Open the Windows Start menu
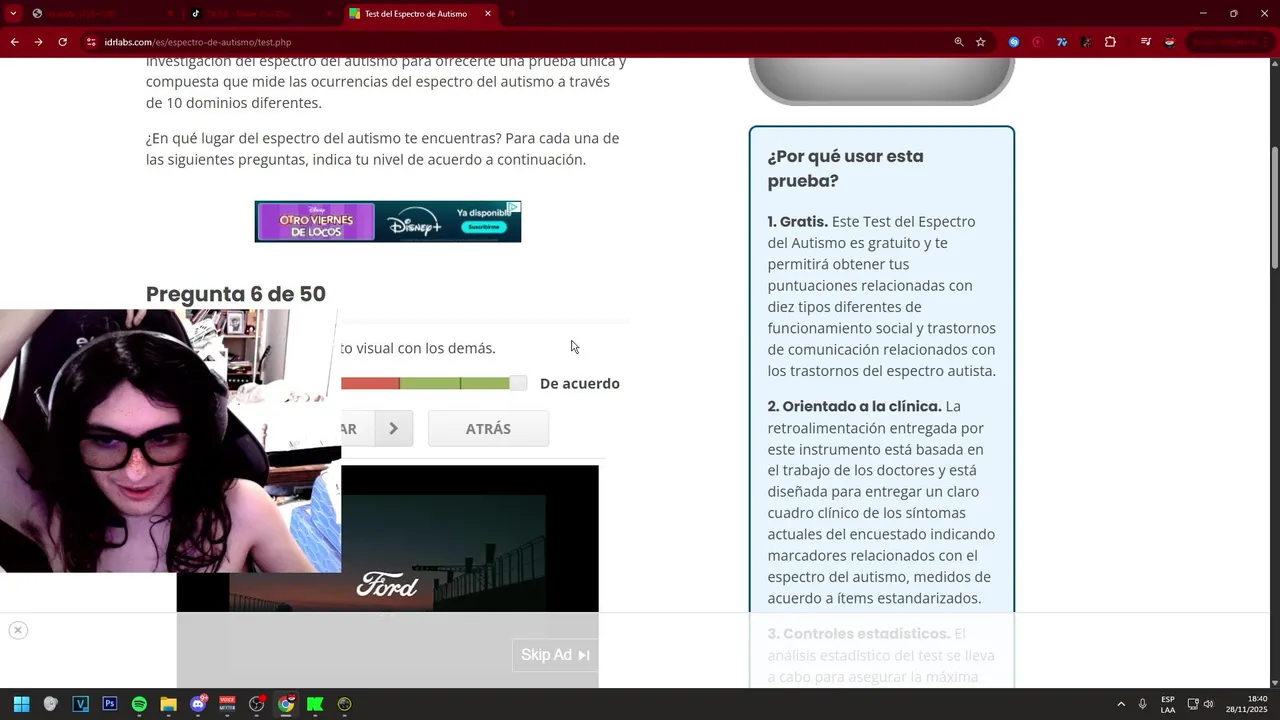Viewport: 1280px width, 720px height. [21, 704]
